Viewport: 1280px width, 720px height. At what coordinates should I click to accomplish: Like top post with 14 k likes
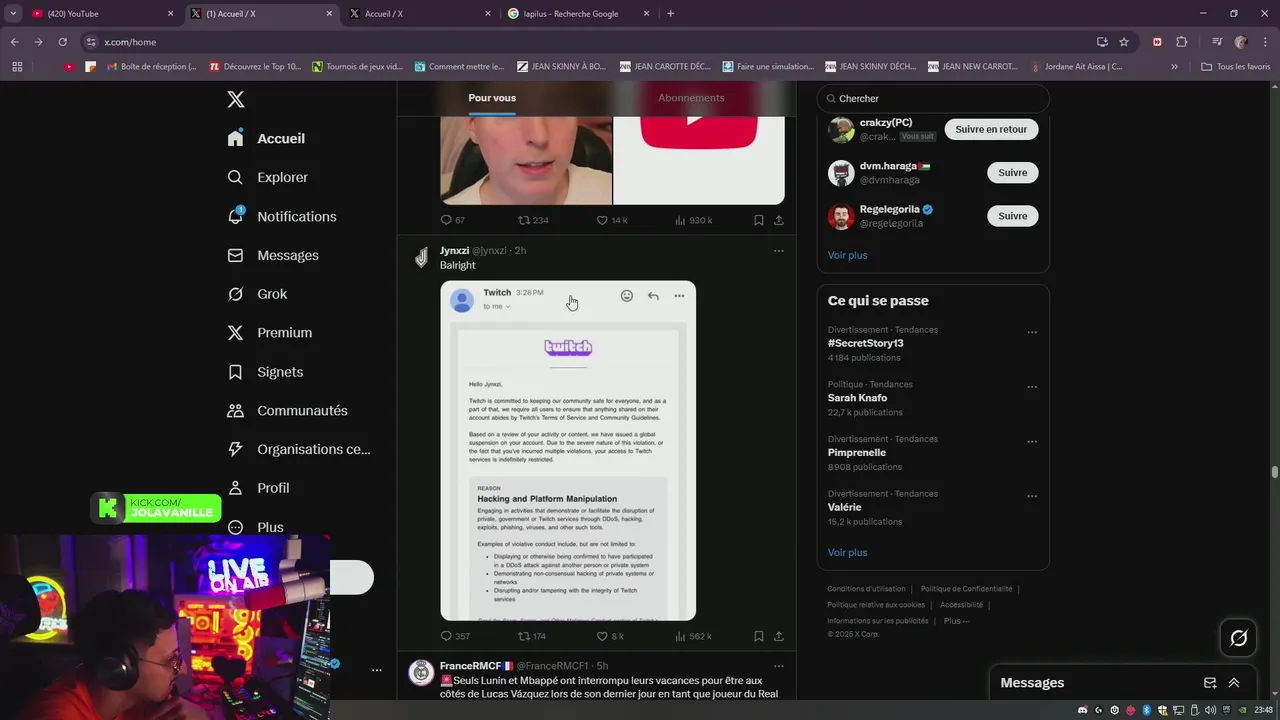(x=611, y=220)
